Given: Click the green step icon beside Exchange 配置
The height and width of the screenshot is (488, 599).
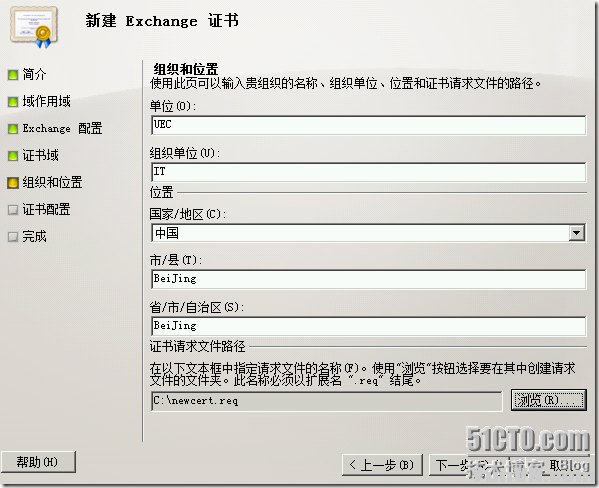Looking at the screenshot, I should coord(13,129).
